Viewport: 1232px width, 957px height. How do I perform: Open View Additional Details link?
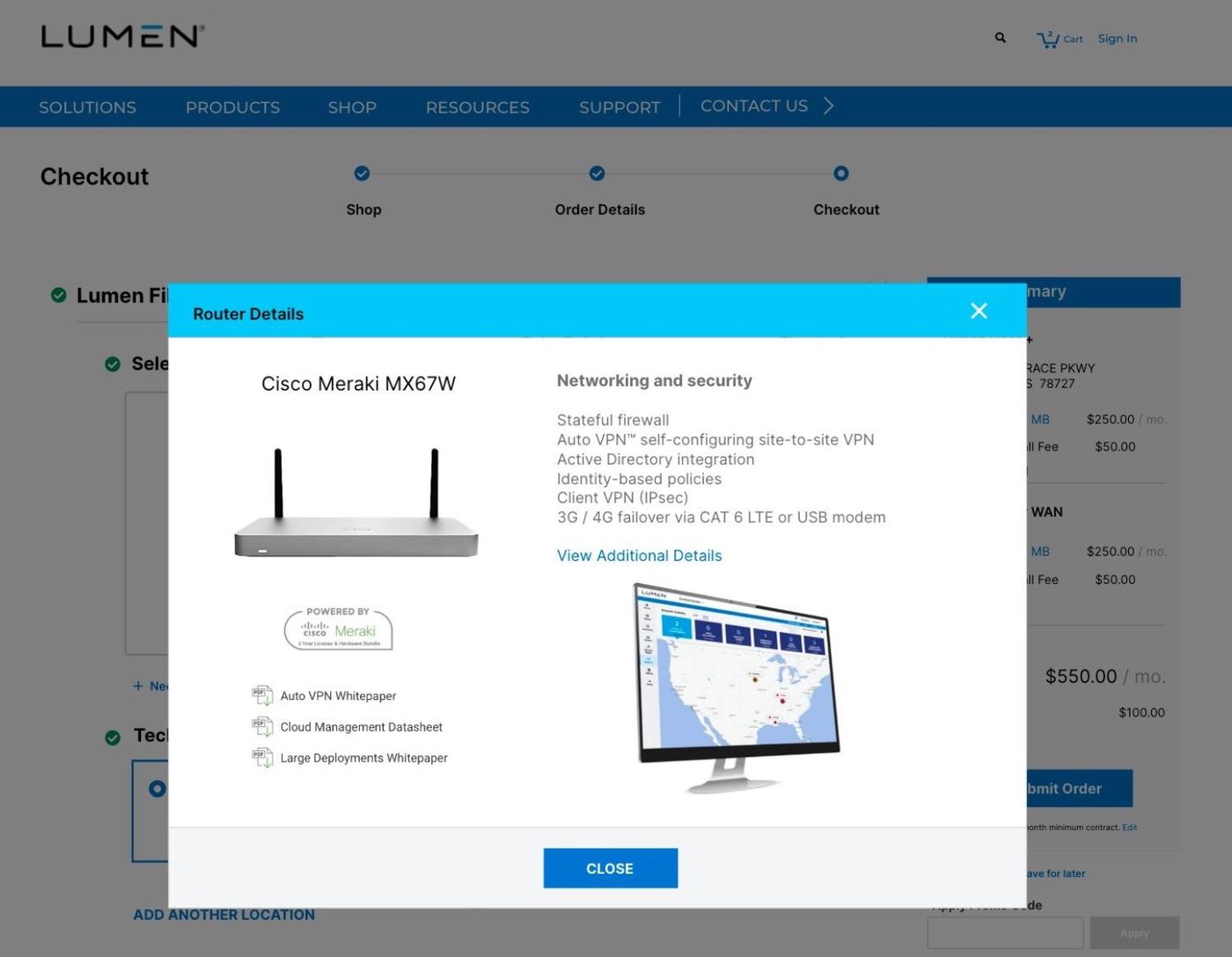[639, 556]
